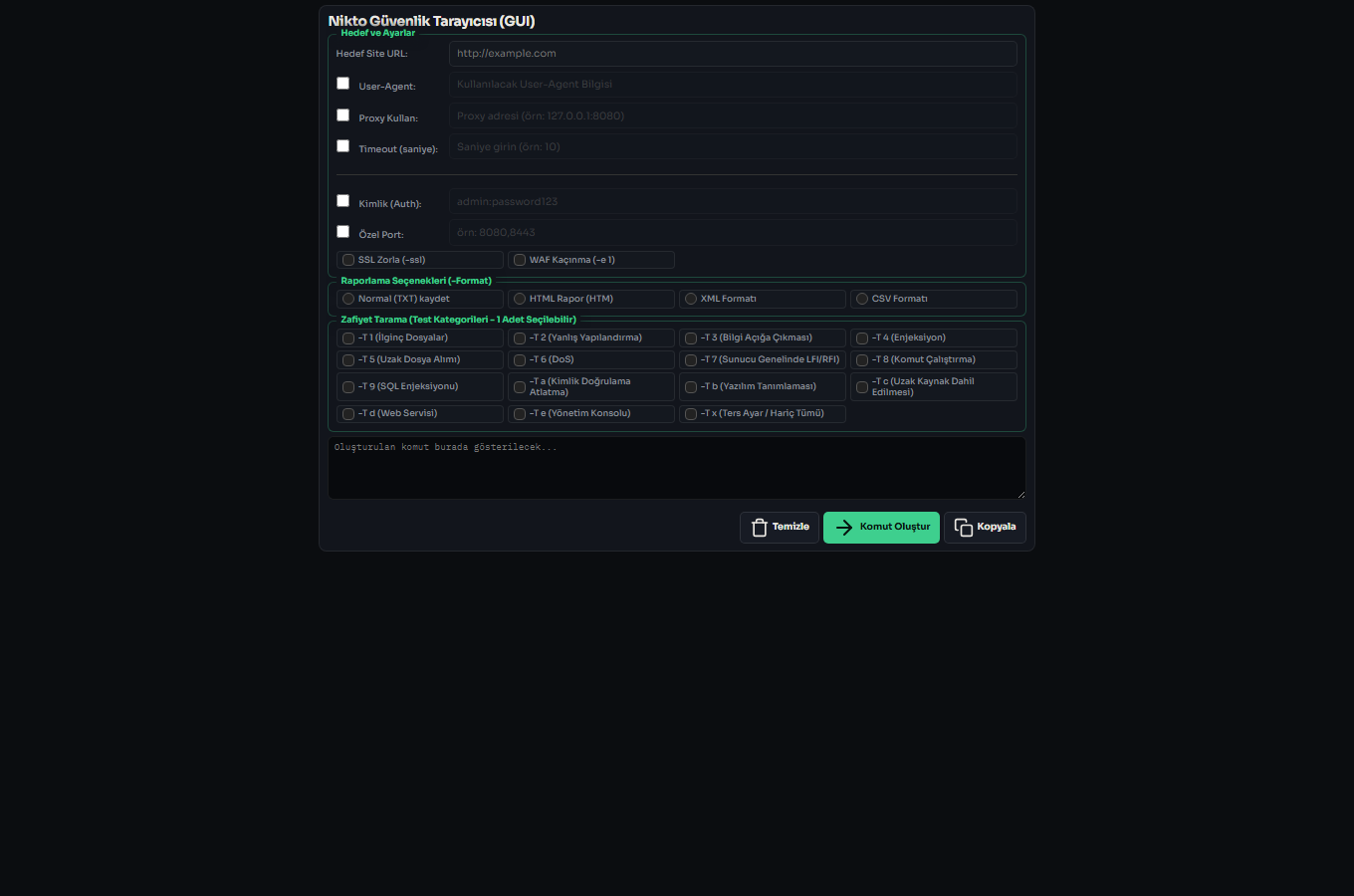Screen dimensions: 1354x896
Task: Click the Nikto Güvenlik Tarayıcısı (GUI) title
Action: tap(431, 21)
